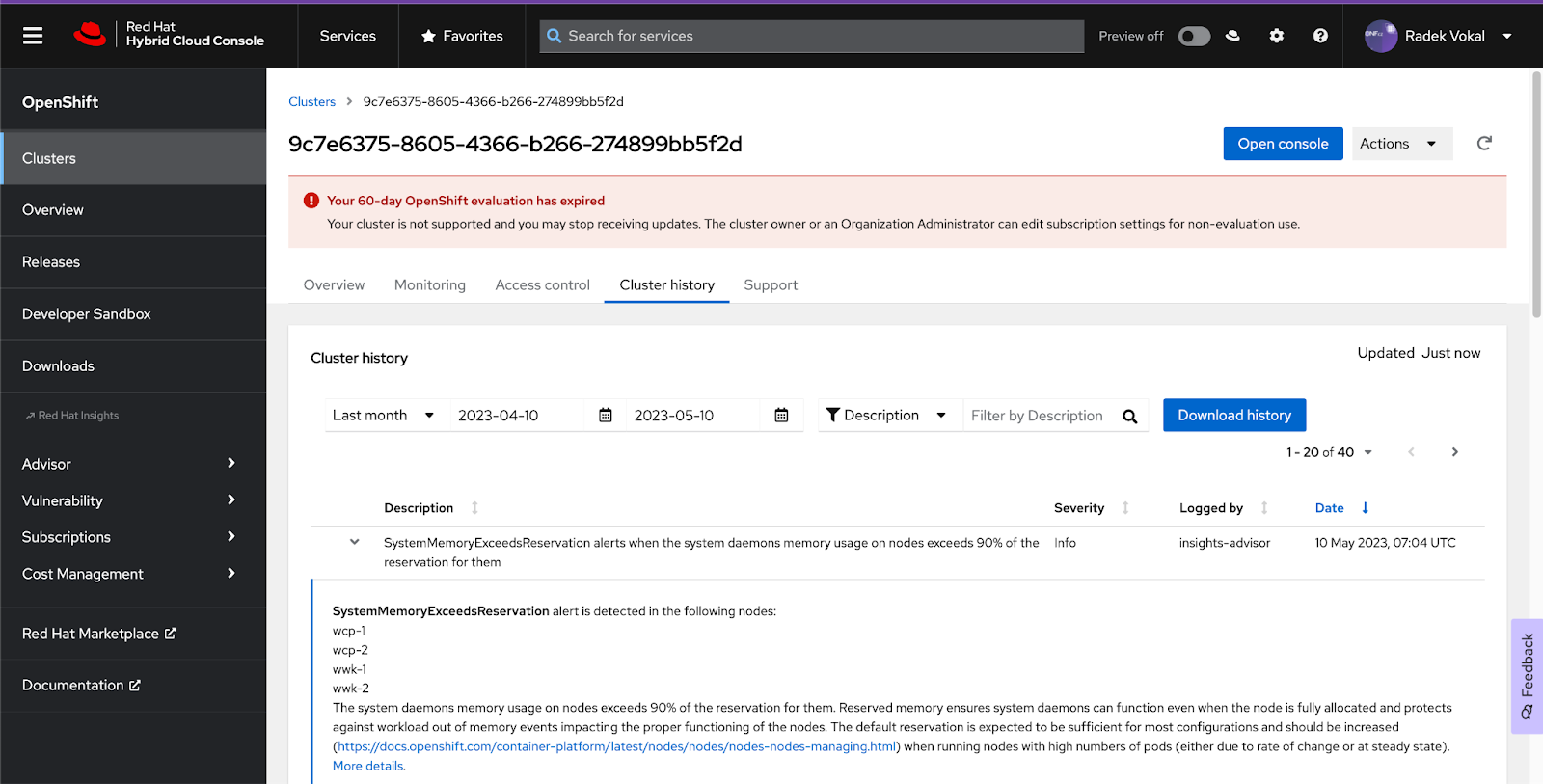The width and height of the screenshot is (1543, 784).
Task: Go to next page of history
Action: pyautogui.click(x=1455, y=452)
